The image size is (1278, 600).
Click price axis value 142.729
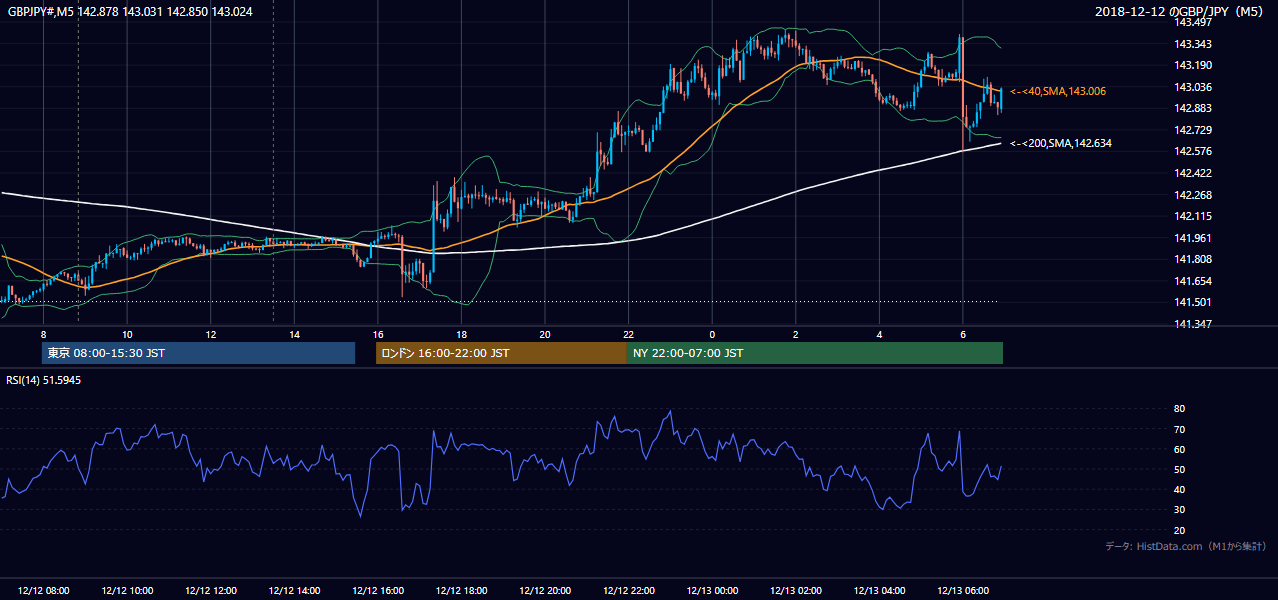click(x=1193, y=130)
